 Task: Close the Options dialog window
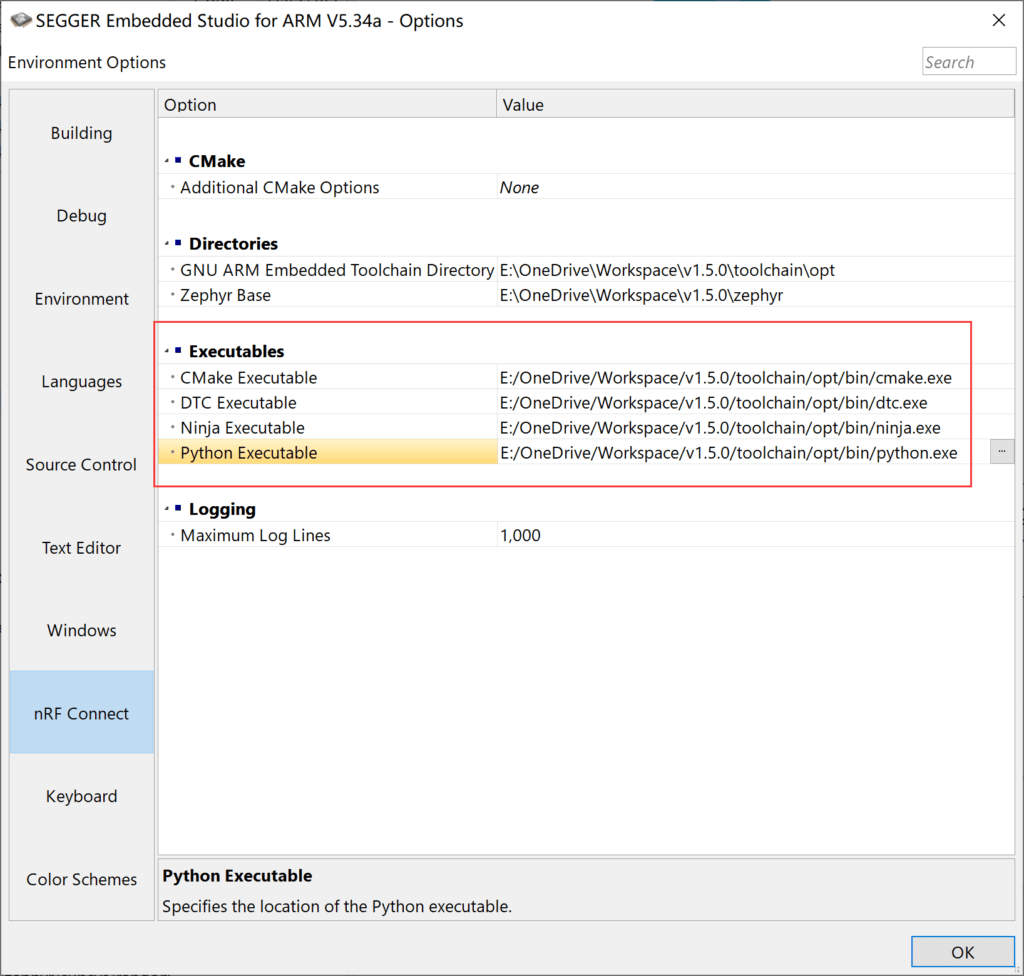coord(998,20)
